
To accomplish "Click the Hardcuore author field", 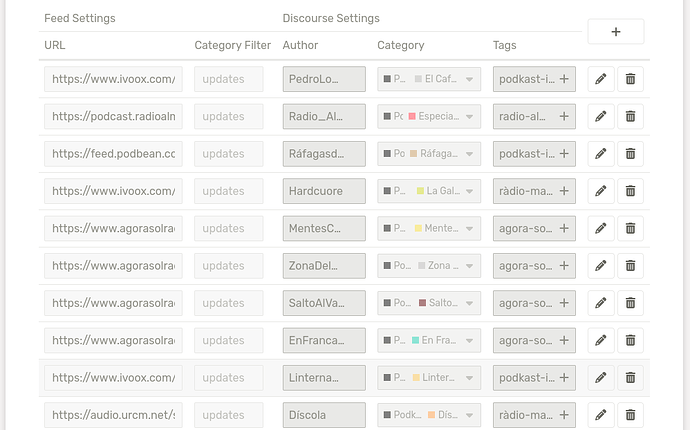I will [324, 191].
